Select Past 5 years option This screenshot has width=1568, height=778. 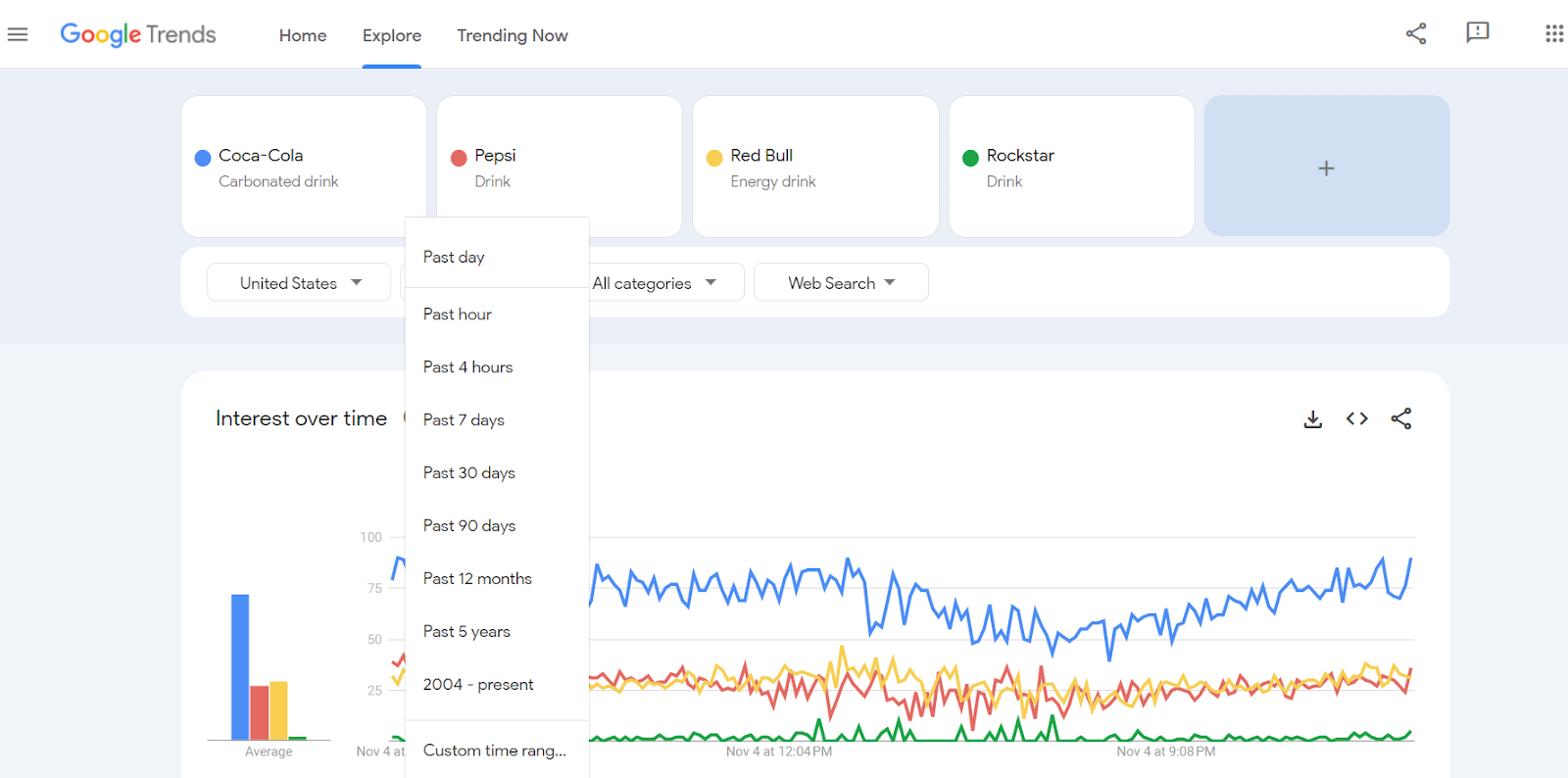click(497, 632)
